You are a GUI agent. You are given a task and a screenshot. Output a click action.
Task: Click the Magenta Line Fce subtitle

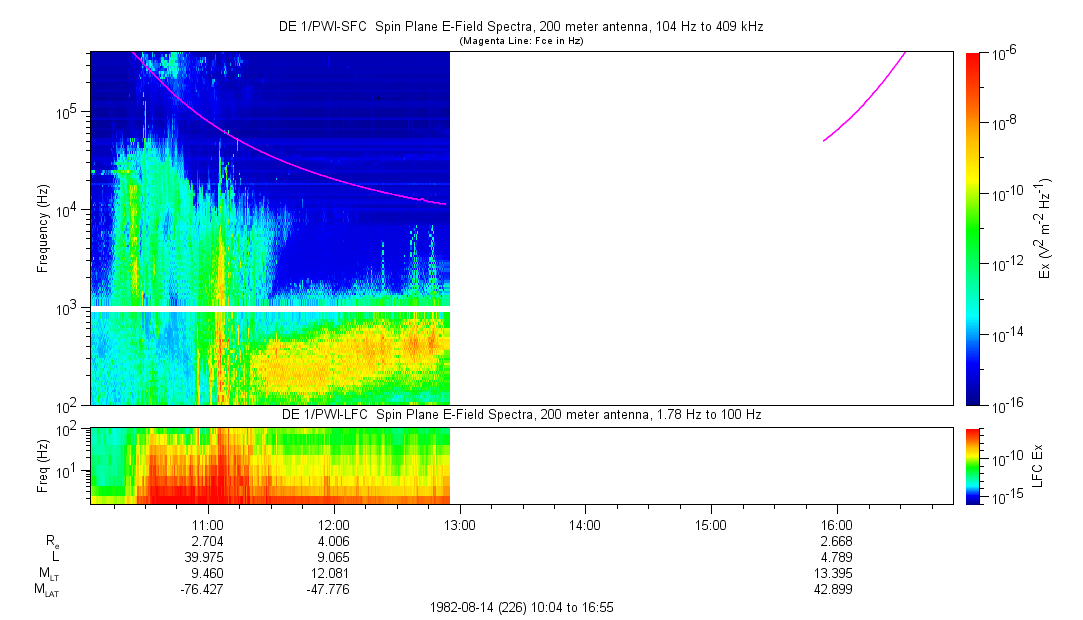point(520,41)
